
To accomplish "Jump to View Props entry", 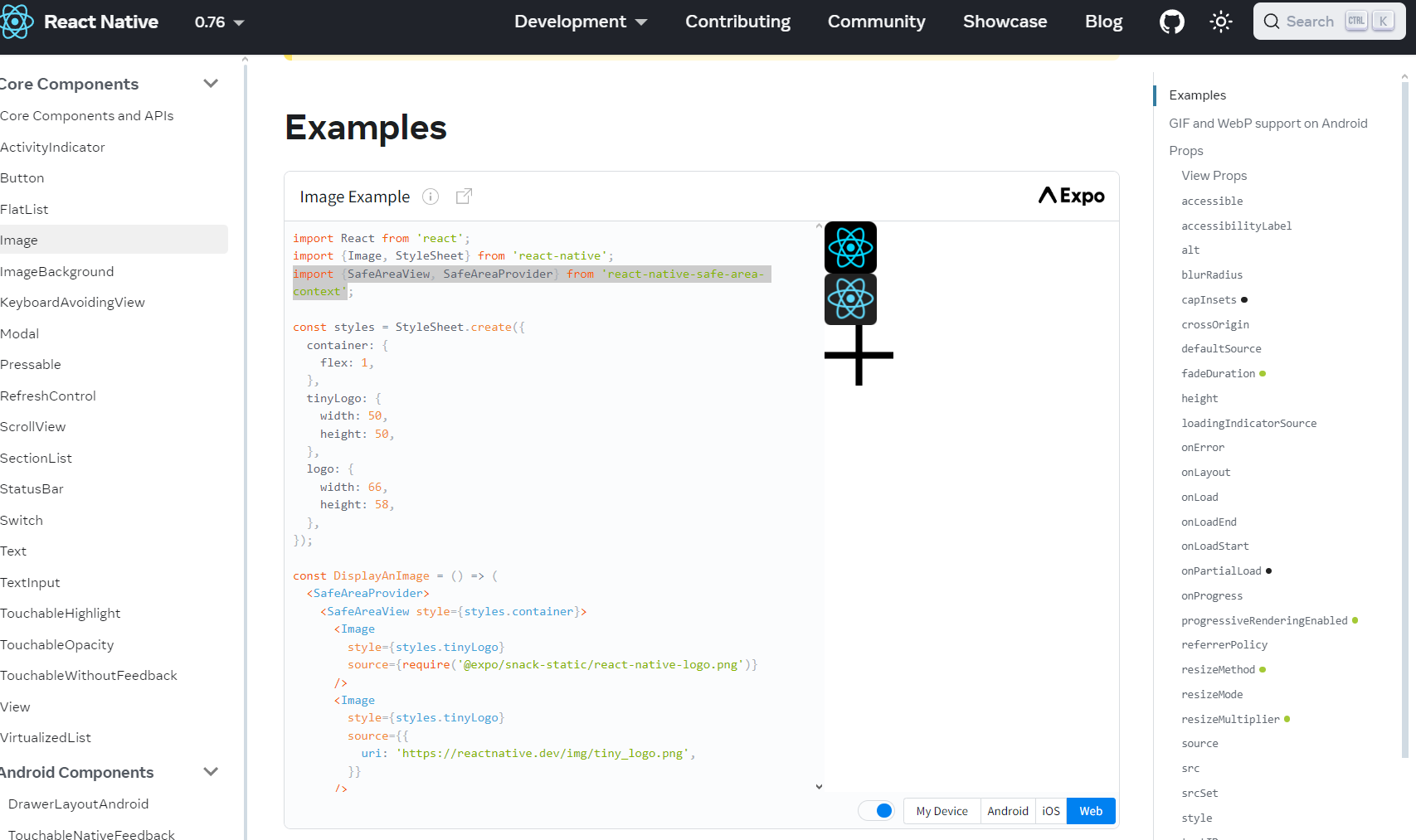I will (x=1214, y=176).
